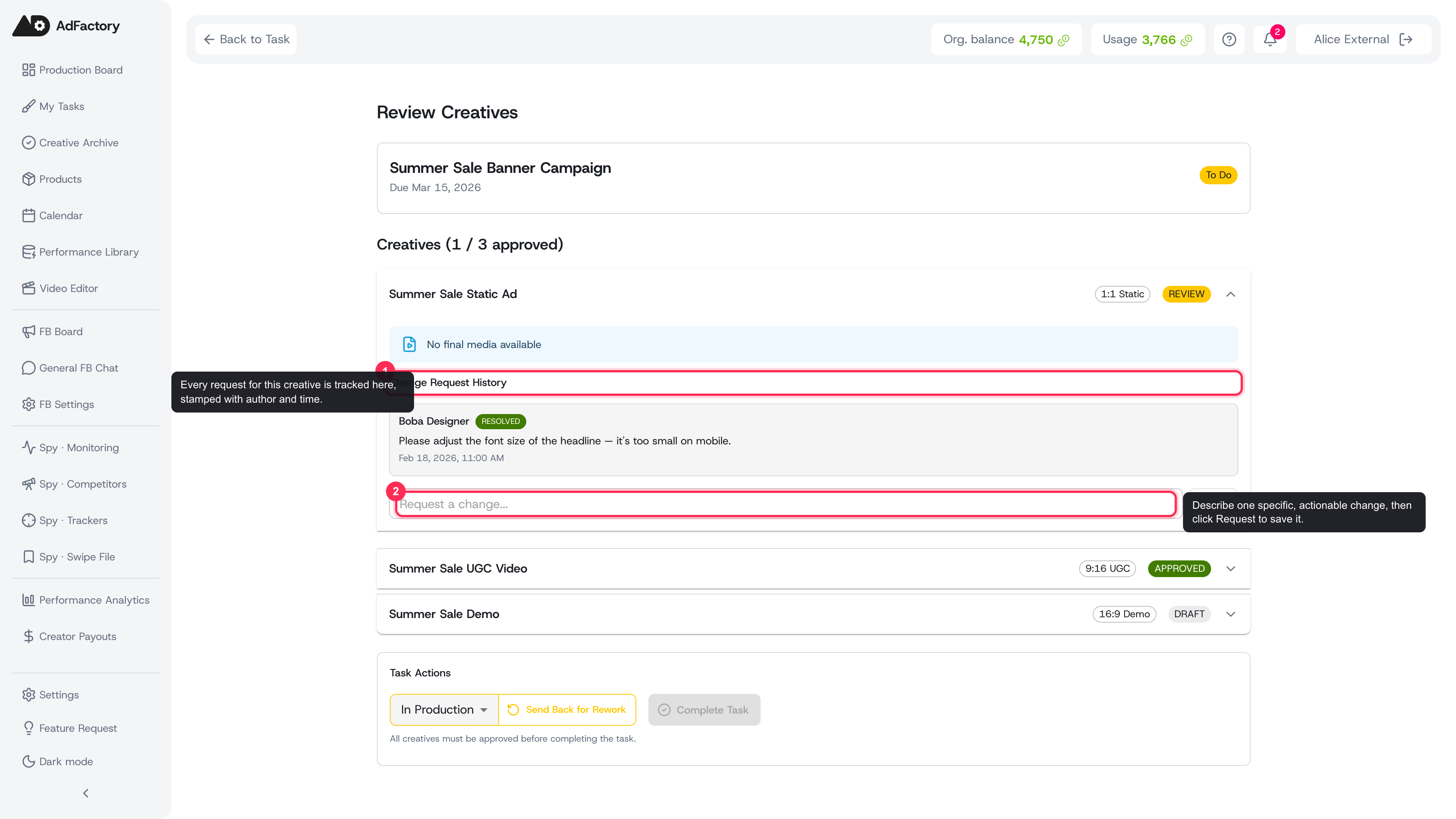Click the Org. balance 4,750 button
This screenshot has width=1456, height=819.
(x=1006, y=39)
